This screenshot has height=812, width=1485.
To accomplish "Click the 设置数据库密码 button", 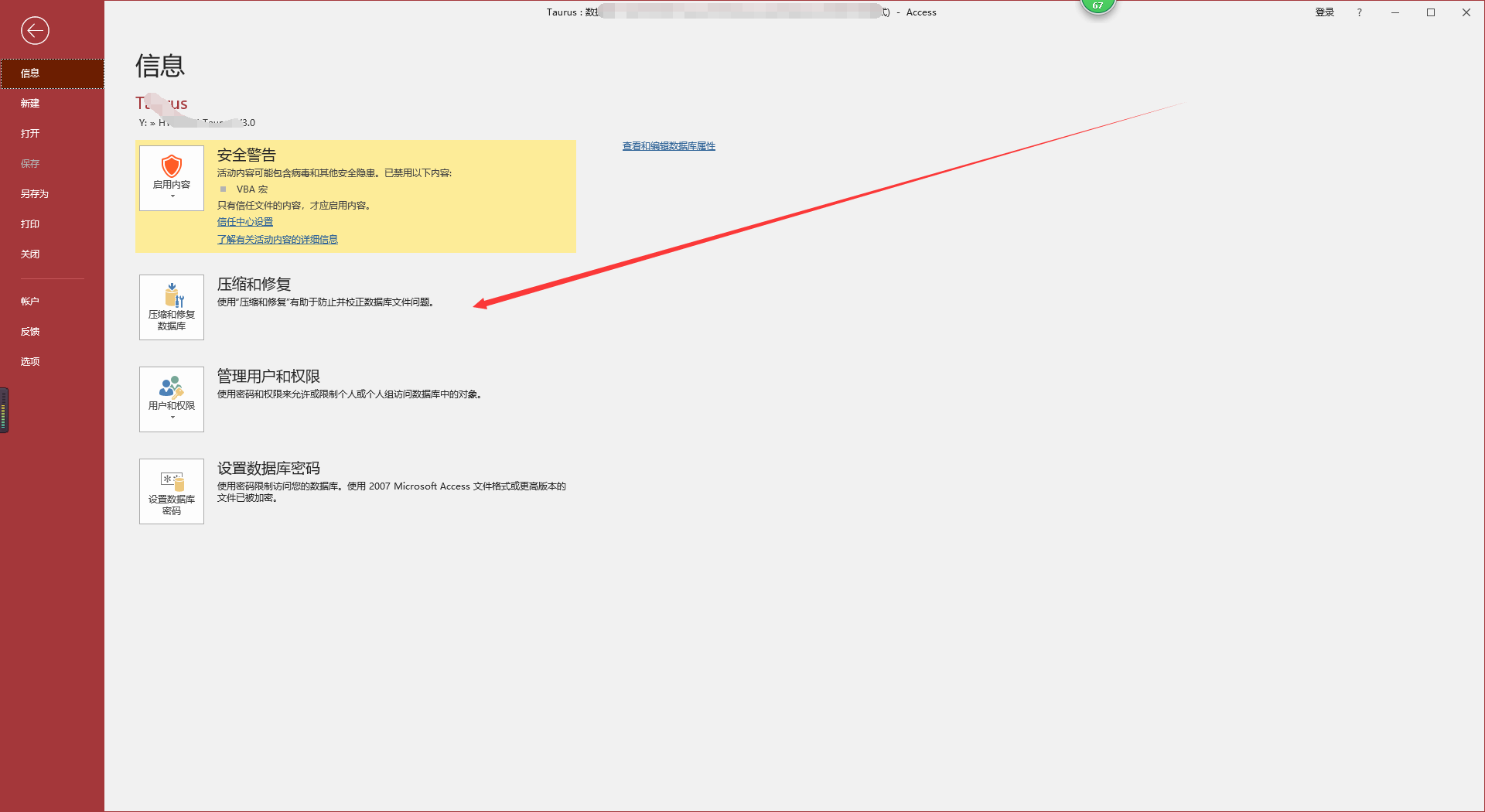I will pyautogui.click(x=172, y=491).
